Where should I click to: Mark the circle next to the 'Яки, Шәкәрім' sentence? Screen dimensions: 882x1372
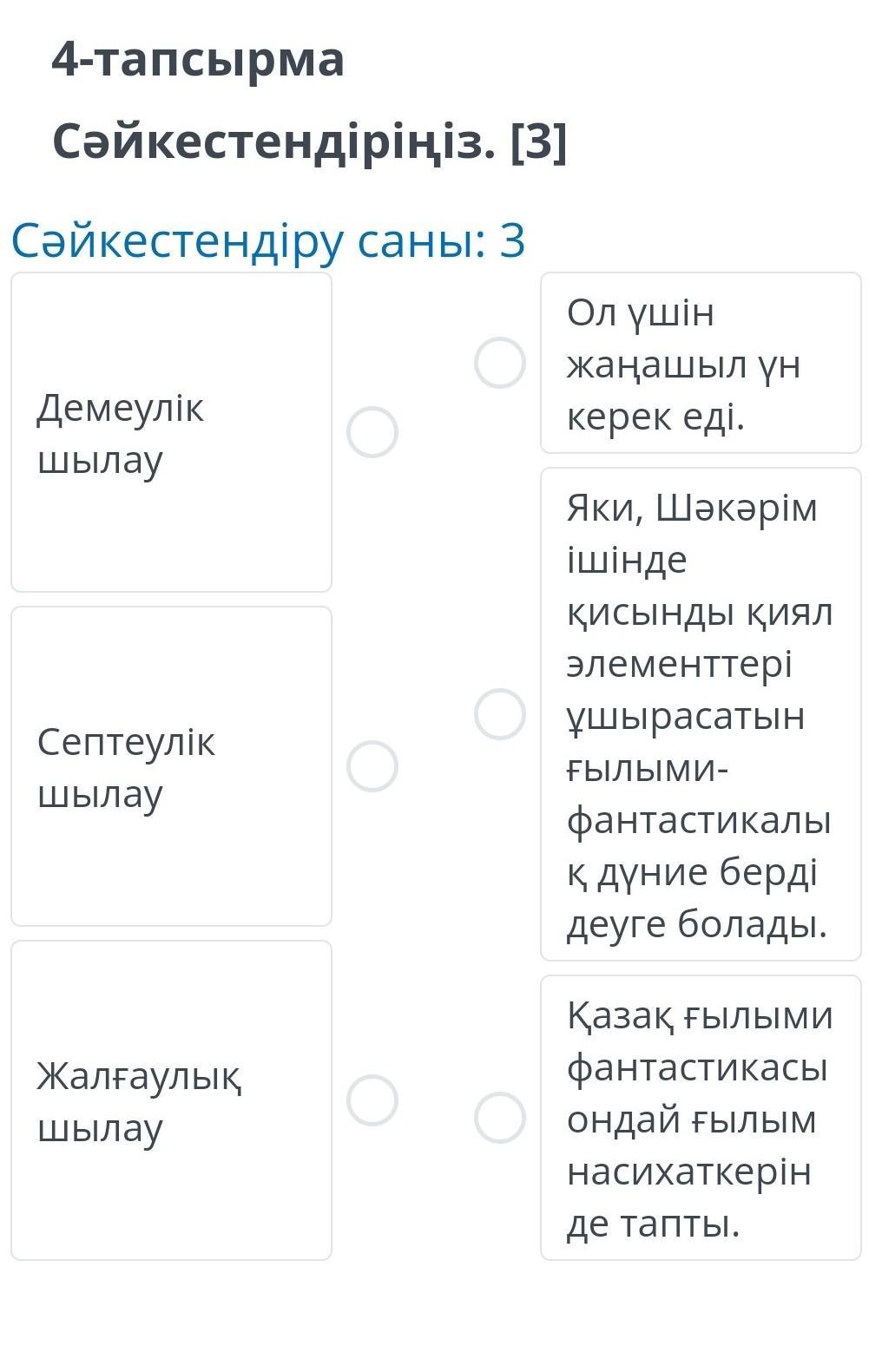coord(500,714)
